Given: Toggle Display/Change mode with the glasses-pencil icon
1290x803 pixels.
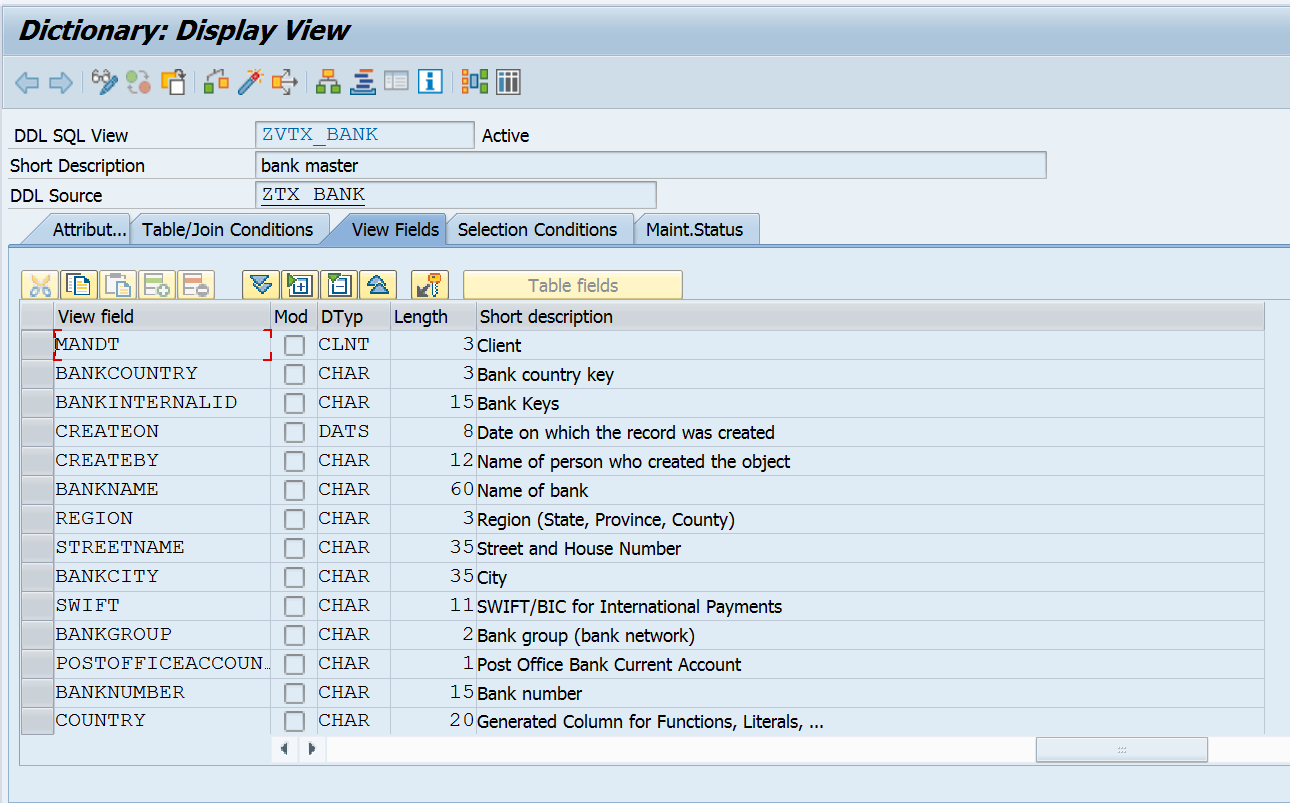Looking at the screenshot, I should coord(103,82).
